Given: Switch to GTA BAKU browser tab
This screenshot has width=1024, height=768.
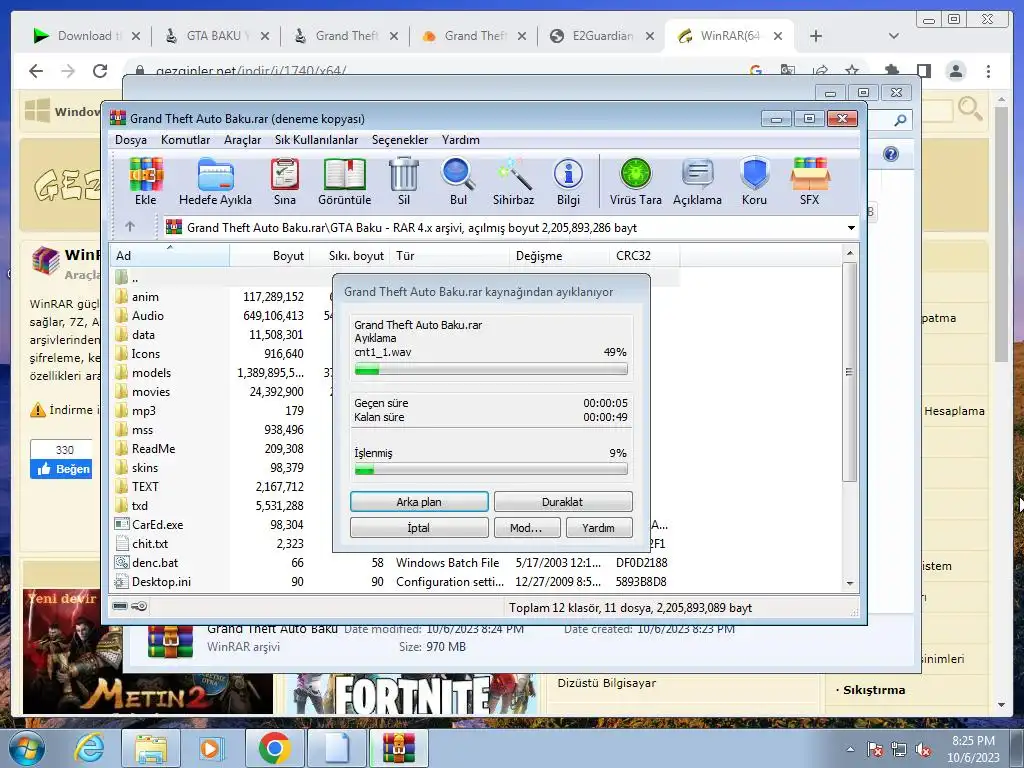Looking at the screenshot, I should [x=216, y=36].
